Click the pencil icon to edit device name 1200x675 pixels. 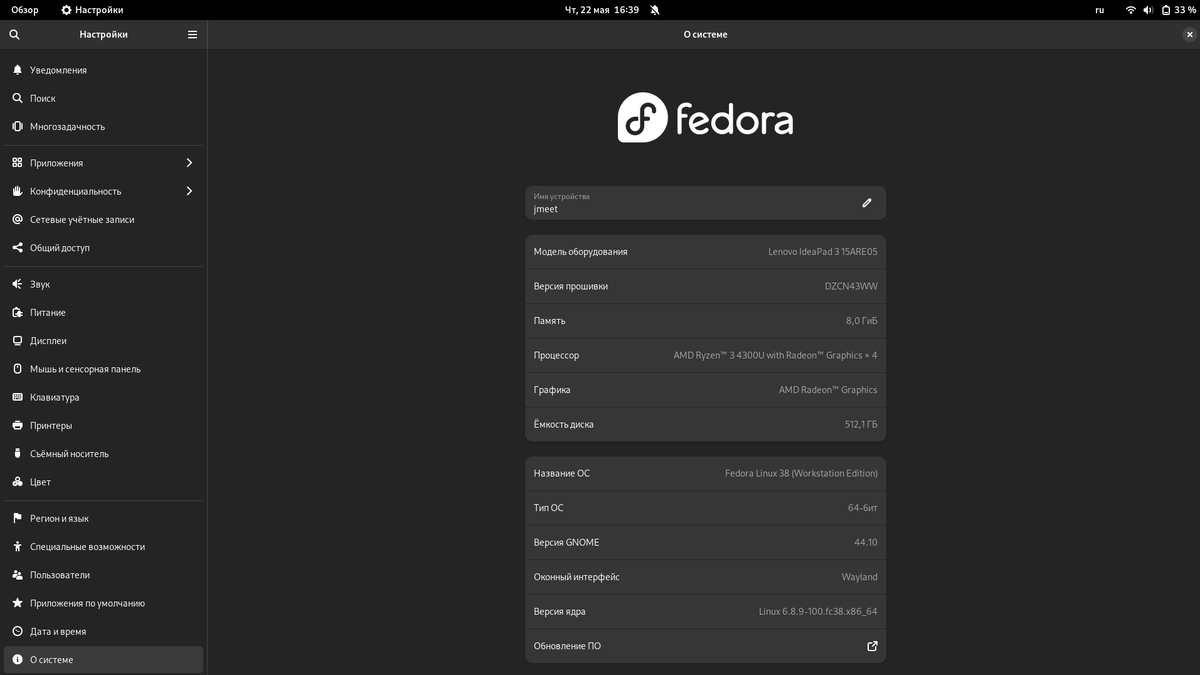(867, 202)
